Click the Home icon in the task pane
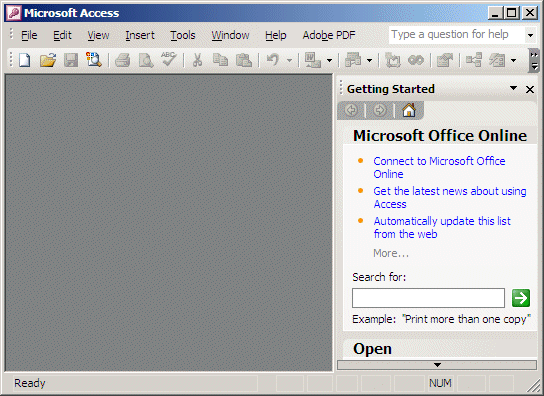The width and height of the screenshot is (544, 396). 409,110
